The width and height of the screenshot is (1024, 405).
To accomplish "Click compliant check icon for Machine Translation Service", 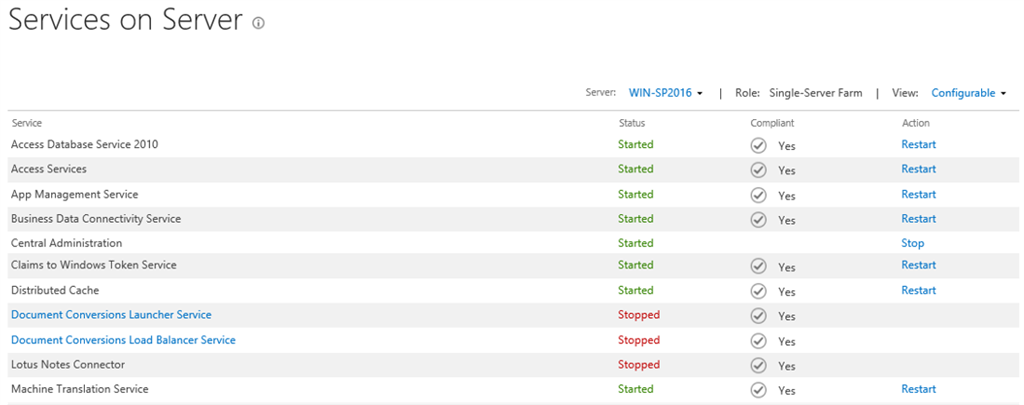I will [759, 390].
